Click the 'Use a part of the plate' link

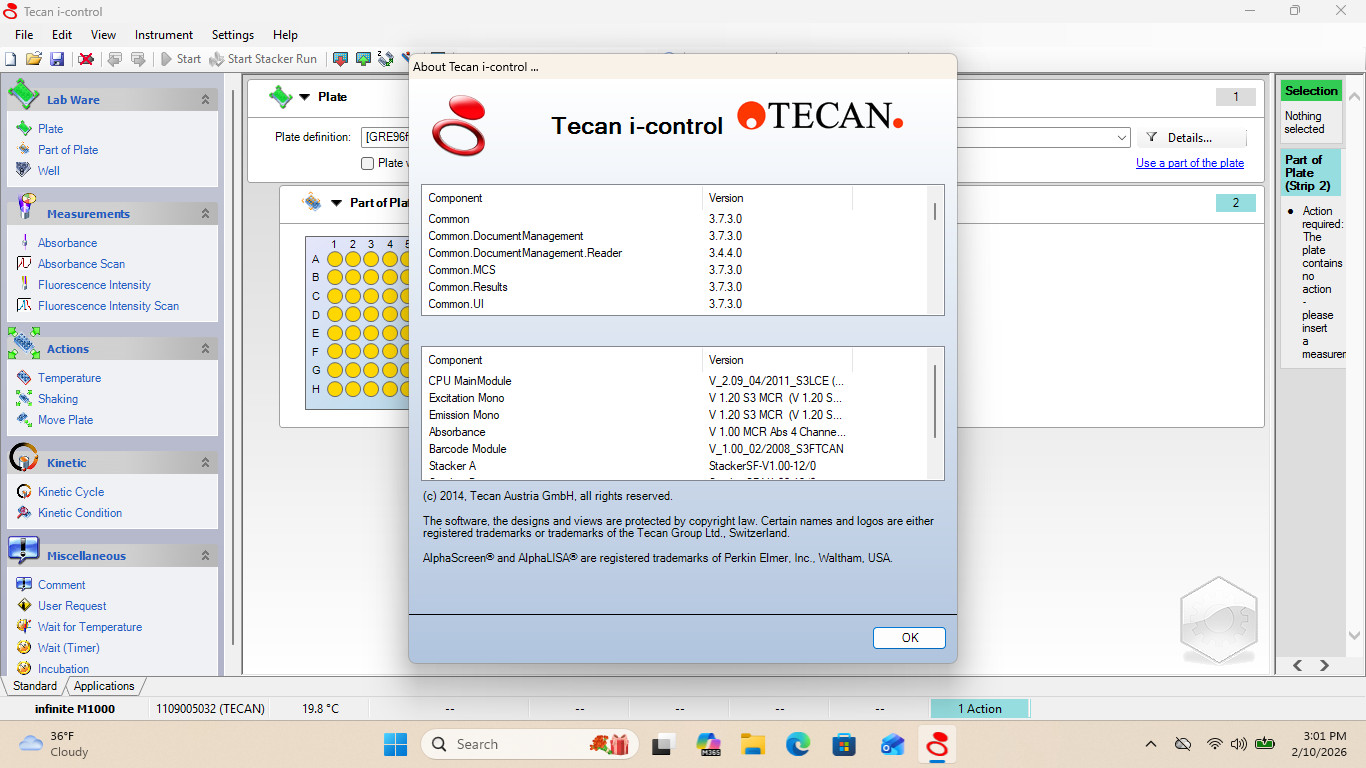coord(1190,163)
